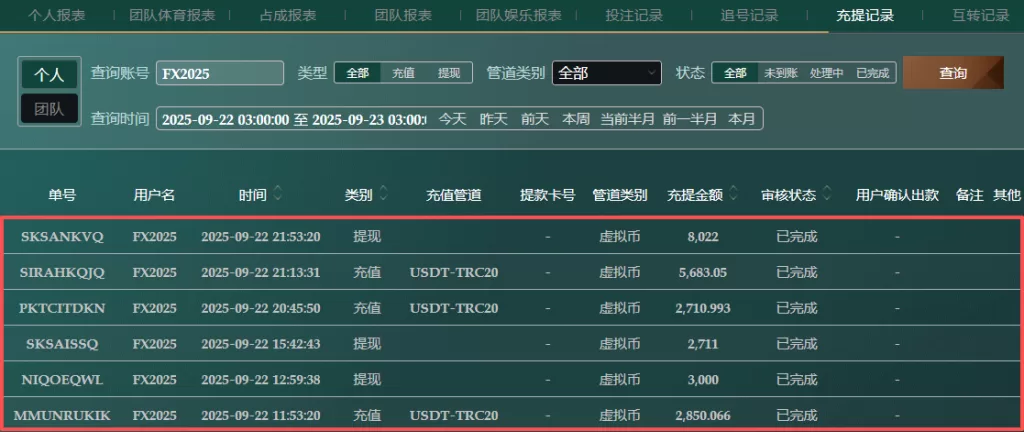Viewport: 1024px width, 432px height.
Task: Pick the 昨天 quick date range
Action: (494, 119)
